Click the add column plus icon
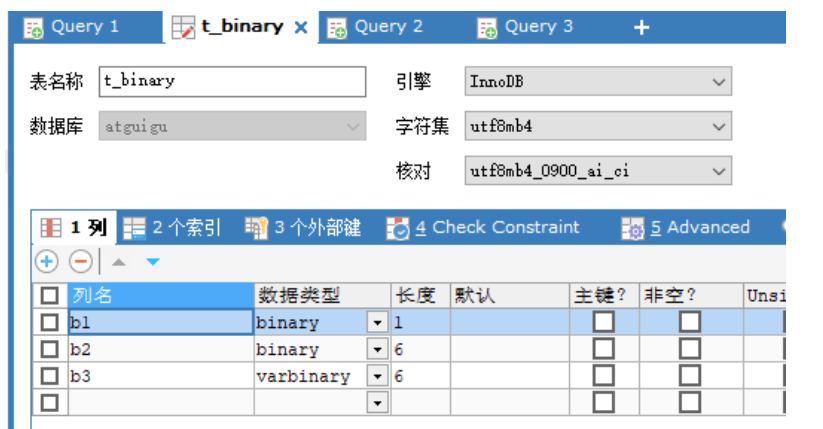This screenshot has height=429, width=823. coord(47,262)
